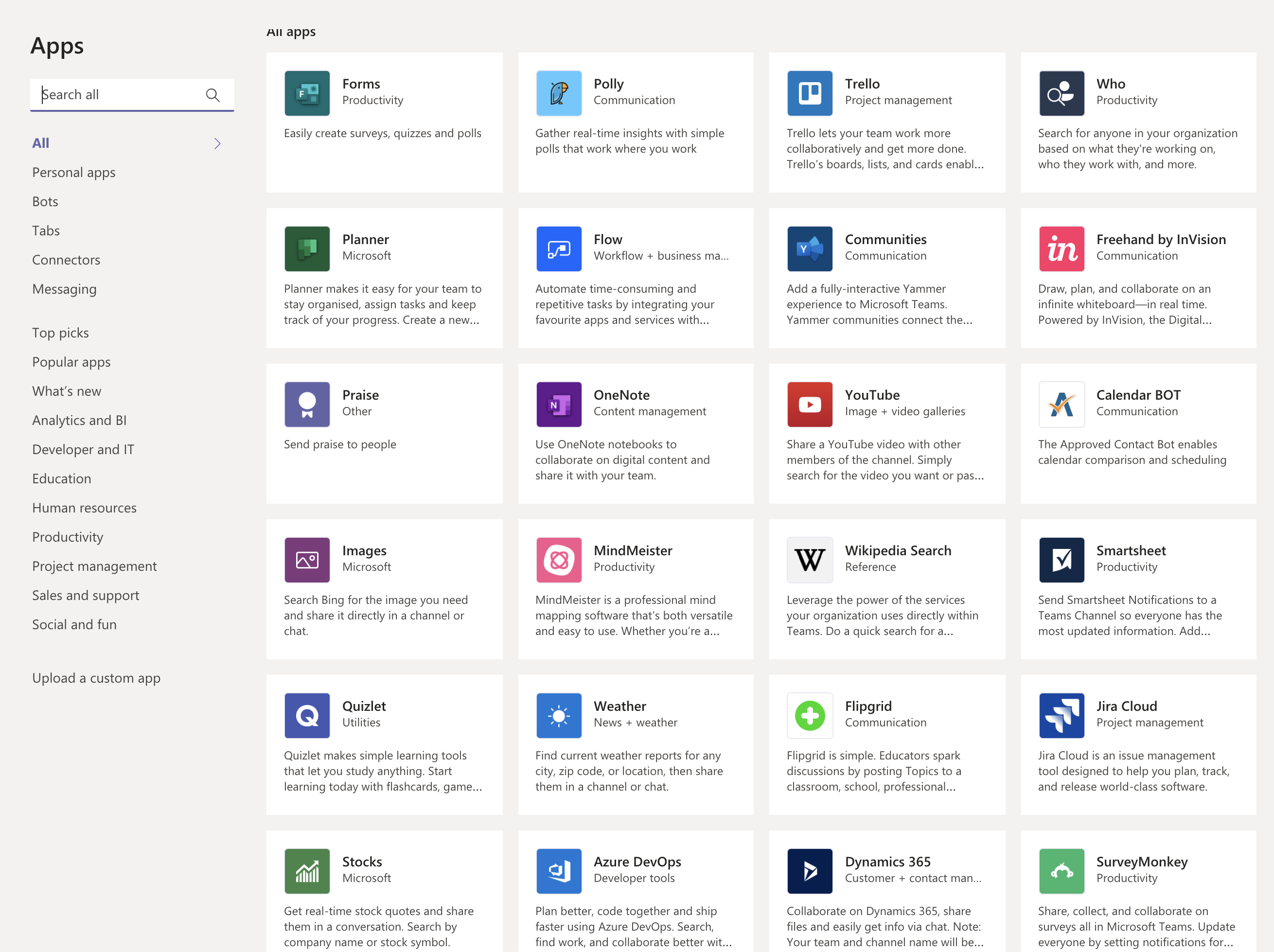Open the MindMeister app icon
The image size is (1274, 952).
pos(559,560)
